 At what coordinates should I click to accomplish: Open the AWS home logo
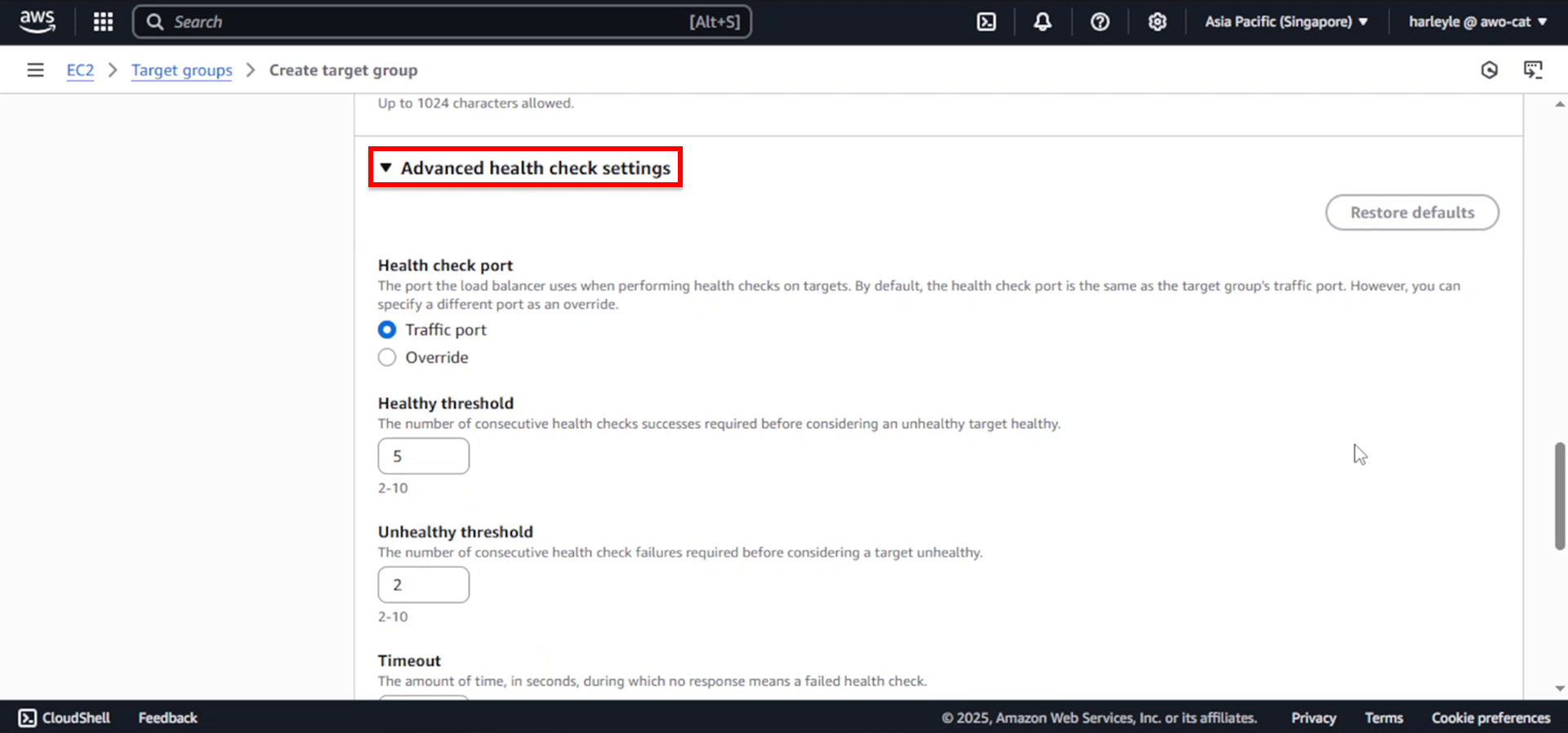pos(38,21)
